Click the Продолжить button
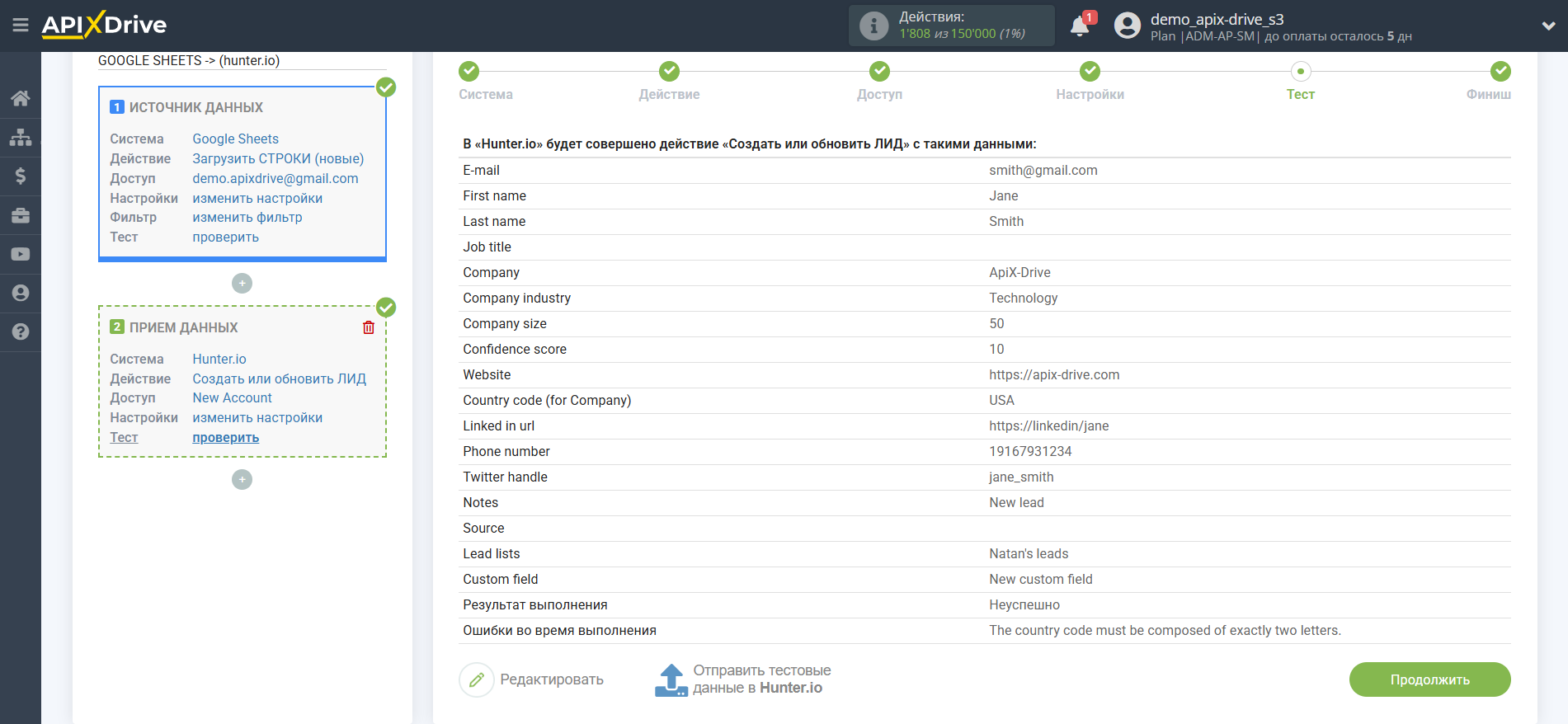Screen dimensions: 1568x724 click(x=1429, y=679)
